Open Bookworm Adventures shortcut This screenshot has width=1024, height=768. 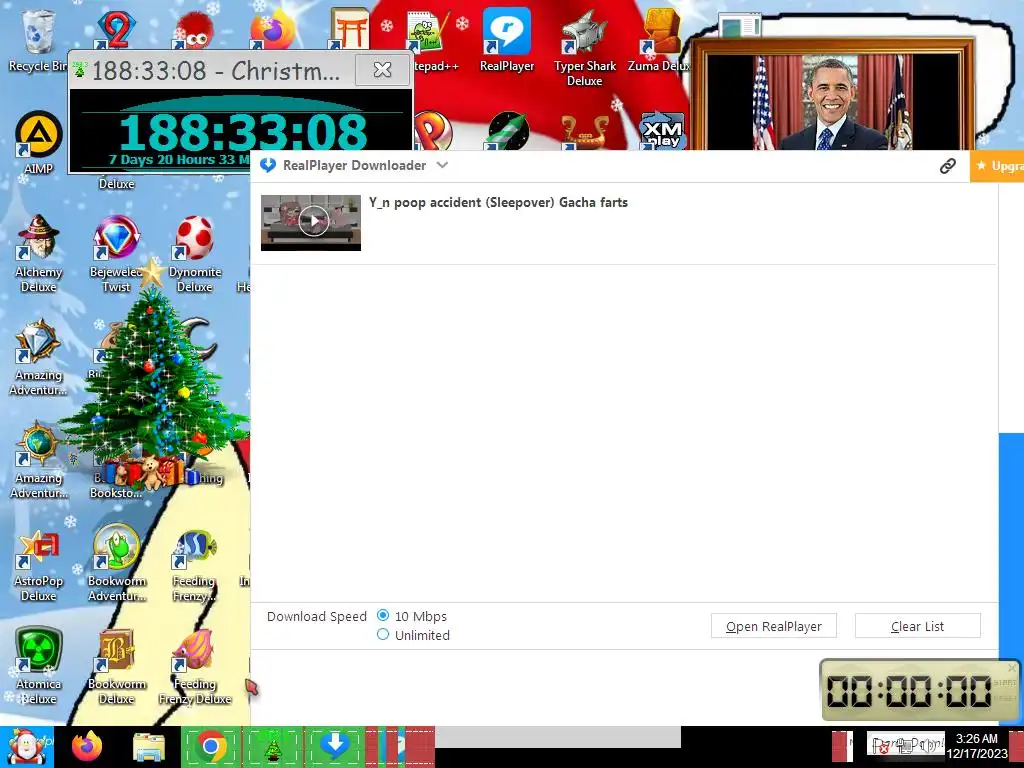(117, 563)
